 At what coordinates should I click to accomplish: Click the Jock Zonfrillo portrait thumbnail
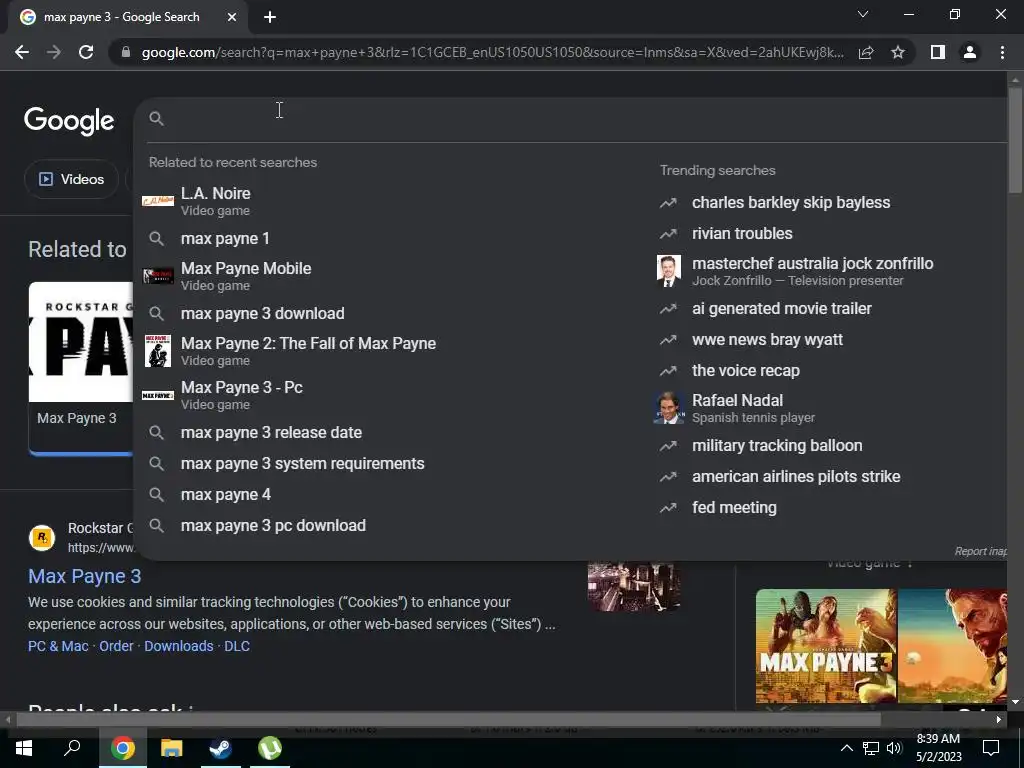point(668,271)
